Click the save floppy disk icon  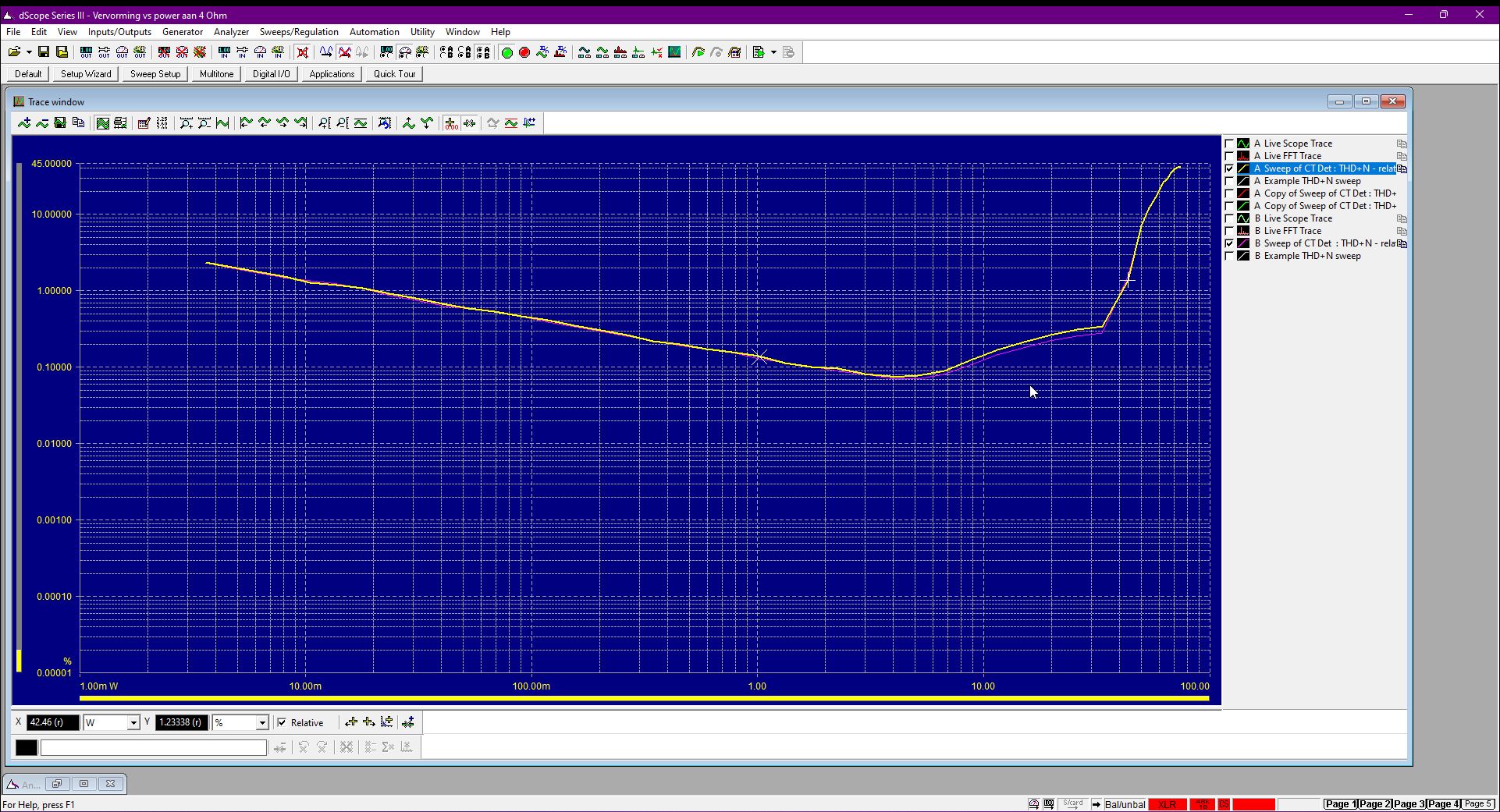(44, 52)
